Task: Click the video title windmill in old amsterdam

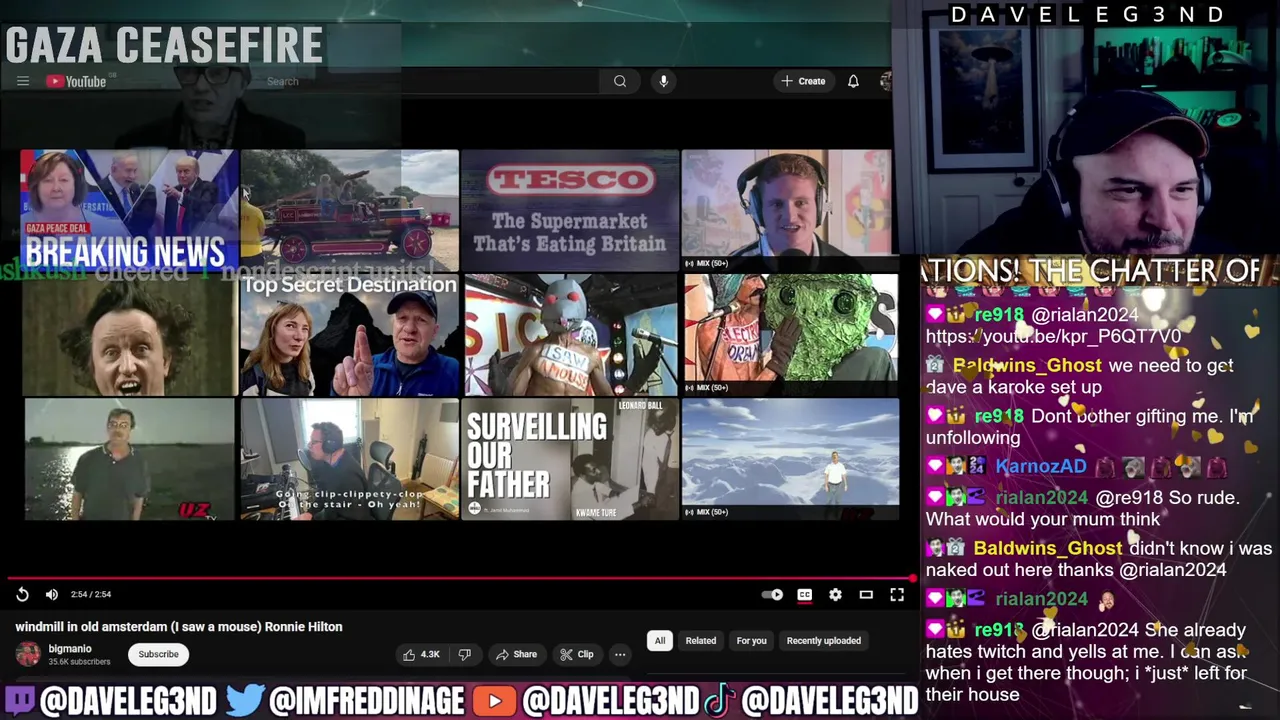Action: pyautogui.click(x=179, y=627)
